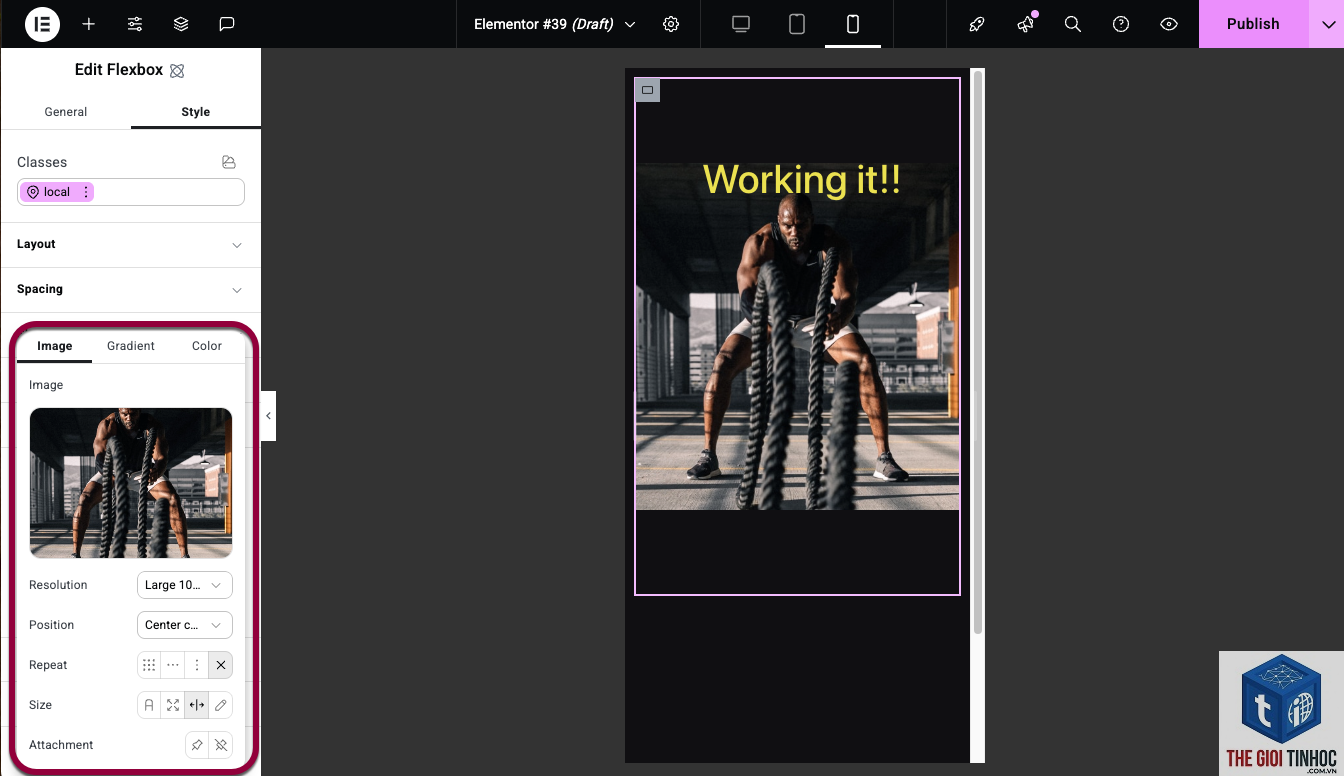The image size is (1344, 776).
Task: Open the help question mark icon
Action: click(x=1121, y=24)
